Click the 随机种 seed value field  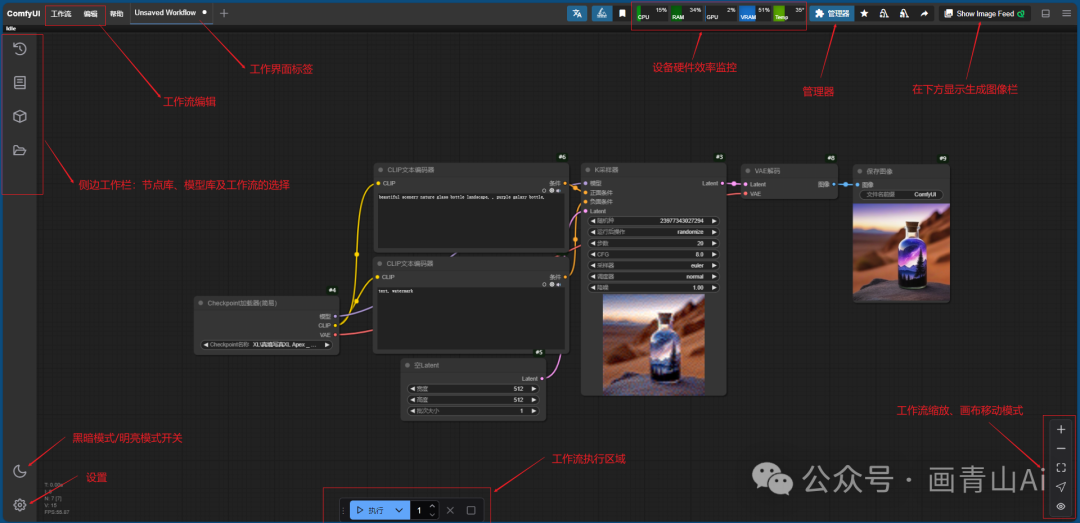point(654,221)
